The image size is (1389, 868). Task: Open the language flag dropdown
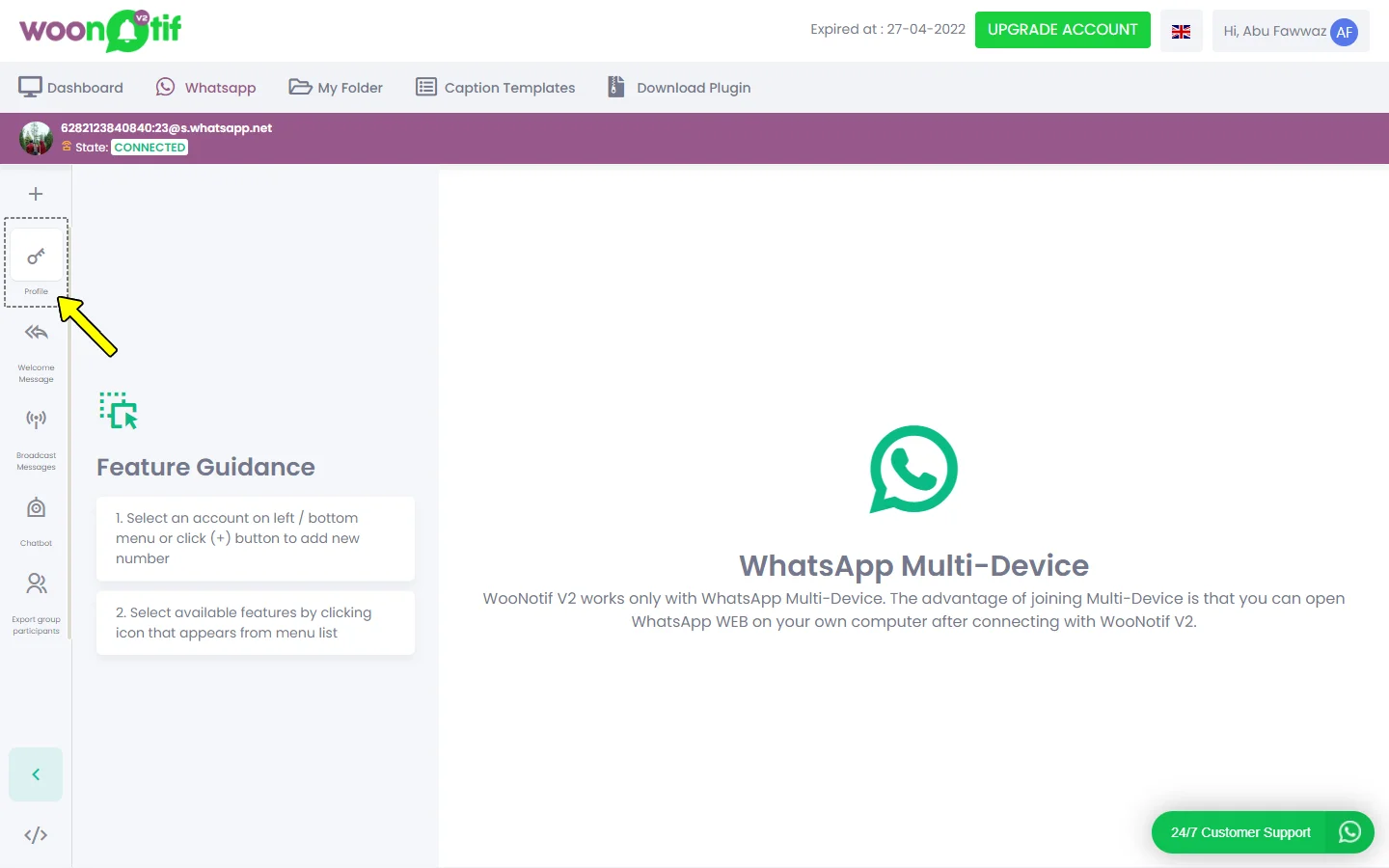(x=1181, y=32)
